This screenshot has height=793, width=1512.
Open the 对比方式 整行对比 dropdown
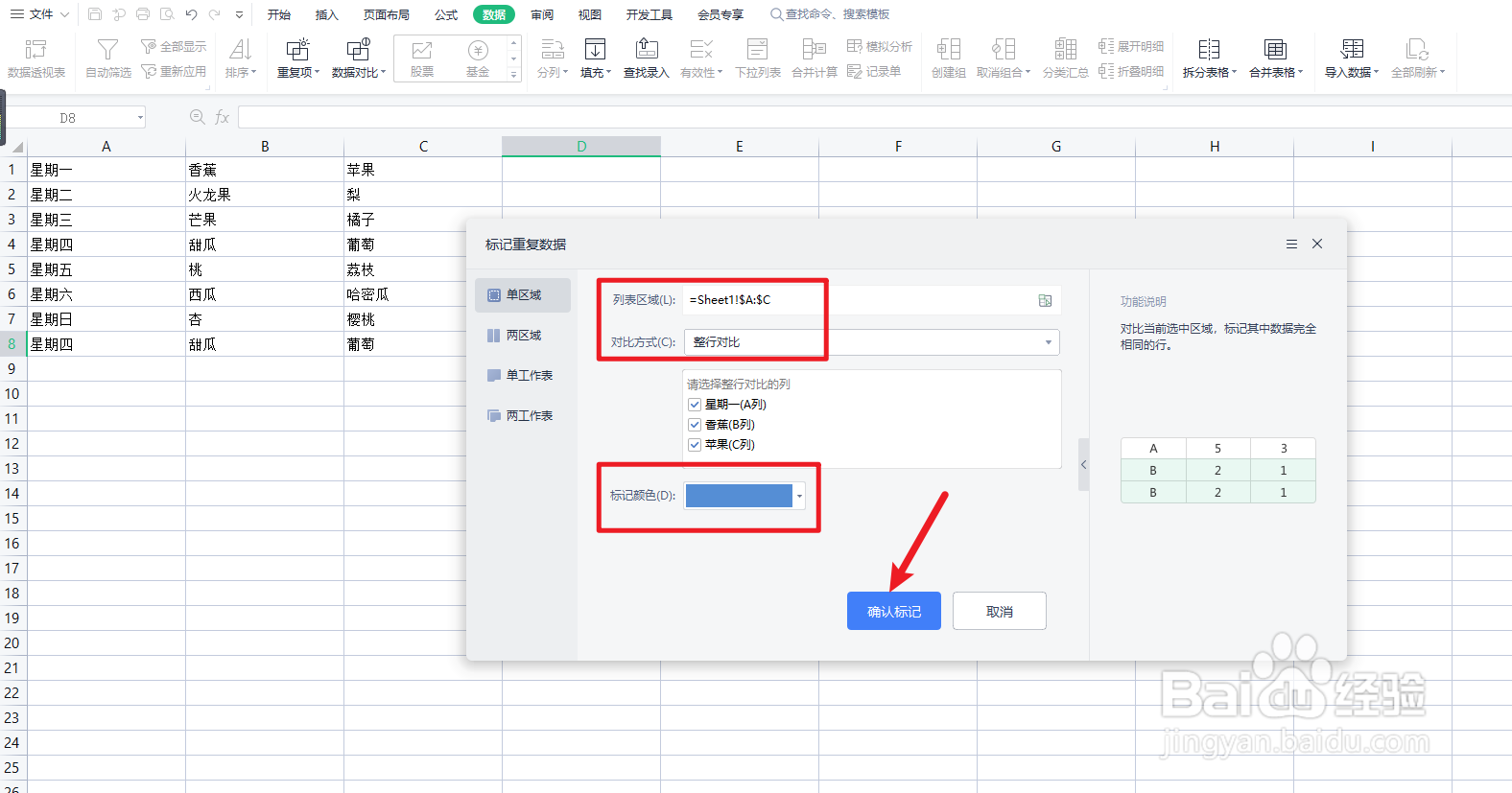point(872,342)
